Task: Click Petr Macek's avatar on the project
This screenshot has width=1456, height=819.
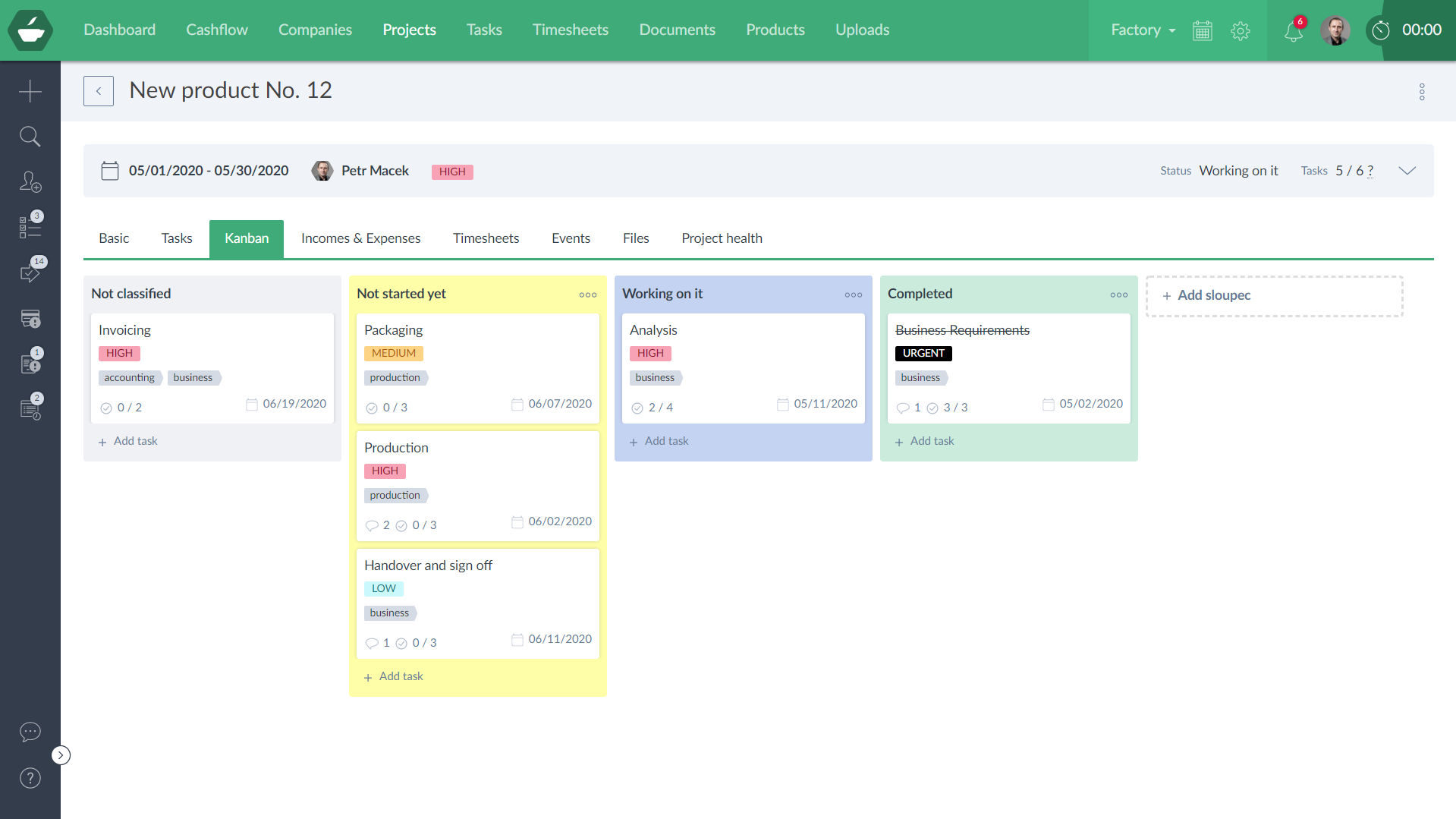Action: click(322, 171)
